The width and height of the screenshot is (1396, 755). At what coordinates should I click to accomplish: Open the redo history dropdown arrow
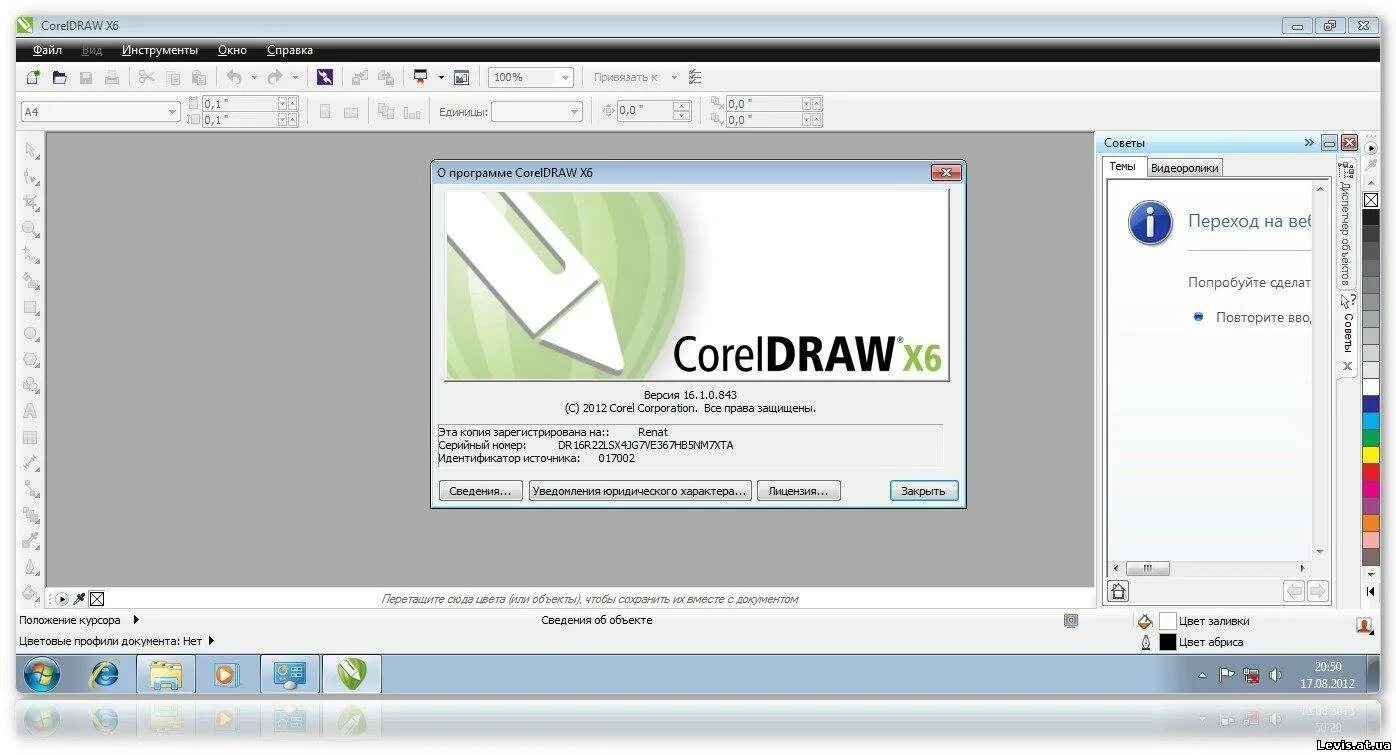coord(295,77)
